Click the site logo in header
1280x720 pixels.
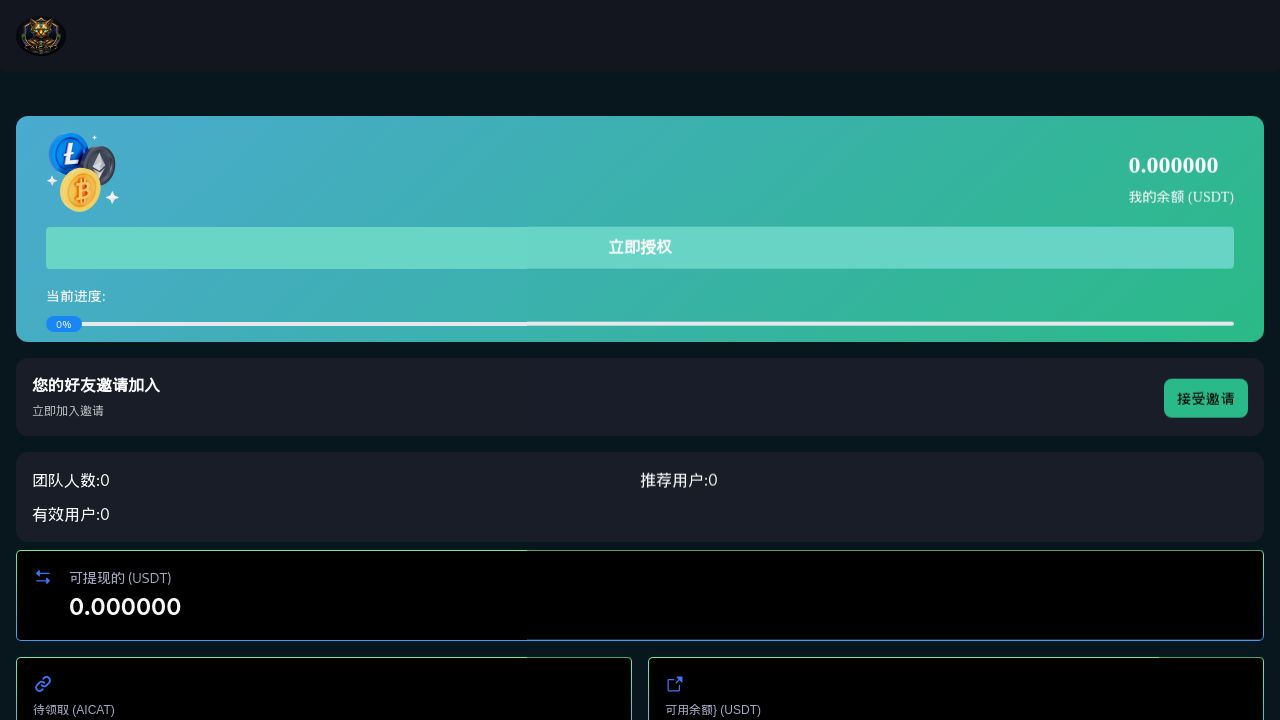[41, 36]
